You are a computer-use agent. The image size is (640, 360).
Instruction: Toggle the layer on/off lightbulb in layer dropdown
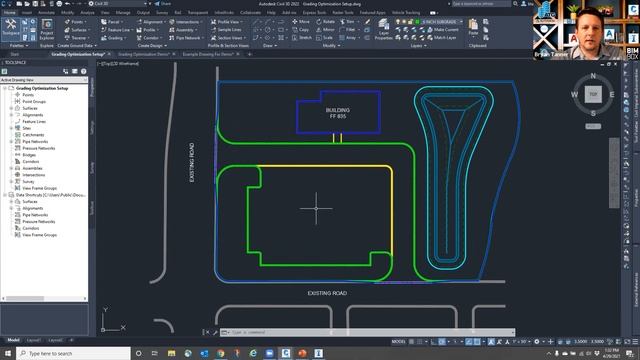(x=398, y=22)
